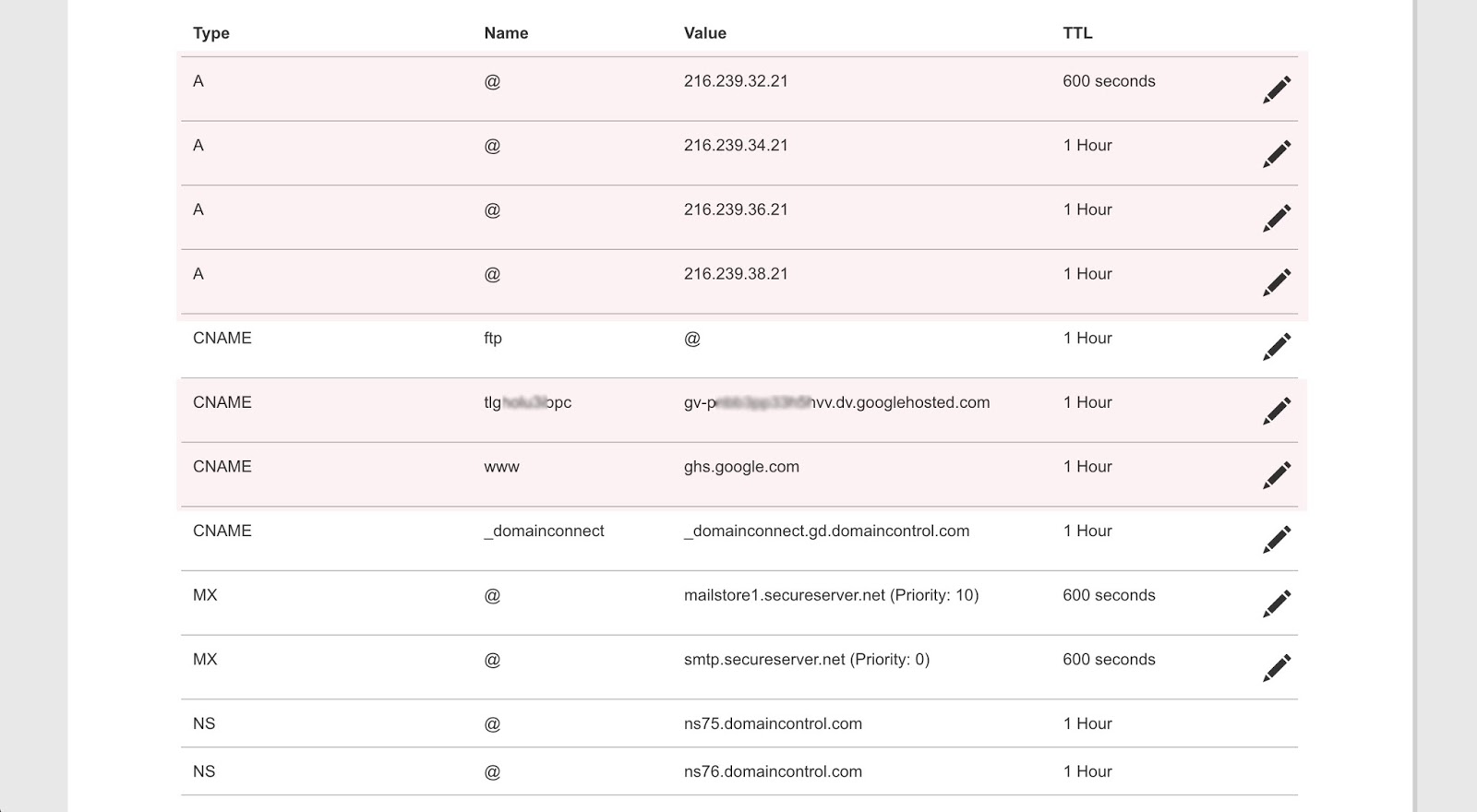This screenshot has height=812, width=1477.
Task: Edit the www CNAME record
Action: click(x=1277, y=474)
